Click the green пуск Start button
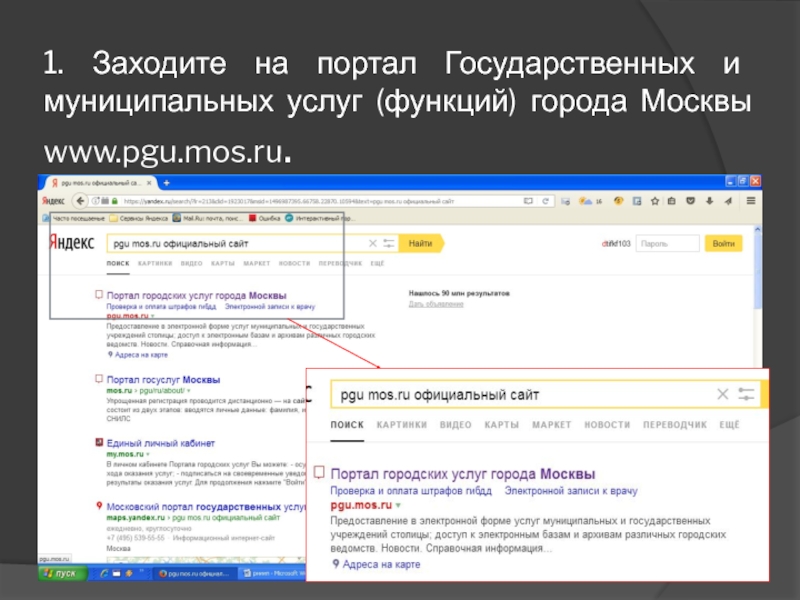The height and width of the screenshot is (600, 800). point(61,574)
